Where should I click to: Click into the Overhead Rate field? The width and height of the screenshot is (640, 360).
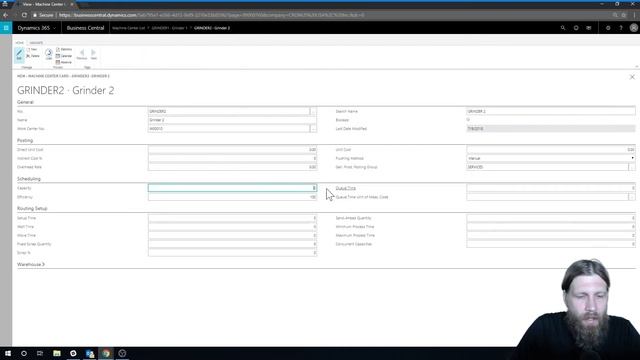232,167
